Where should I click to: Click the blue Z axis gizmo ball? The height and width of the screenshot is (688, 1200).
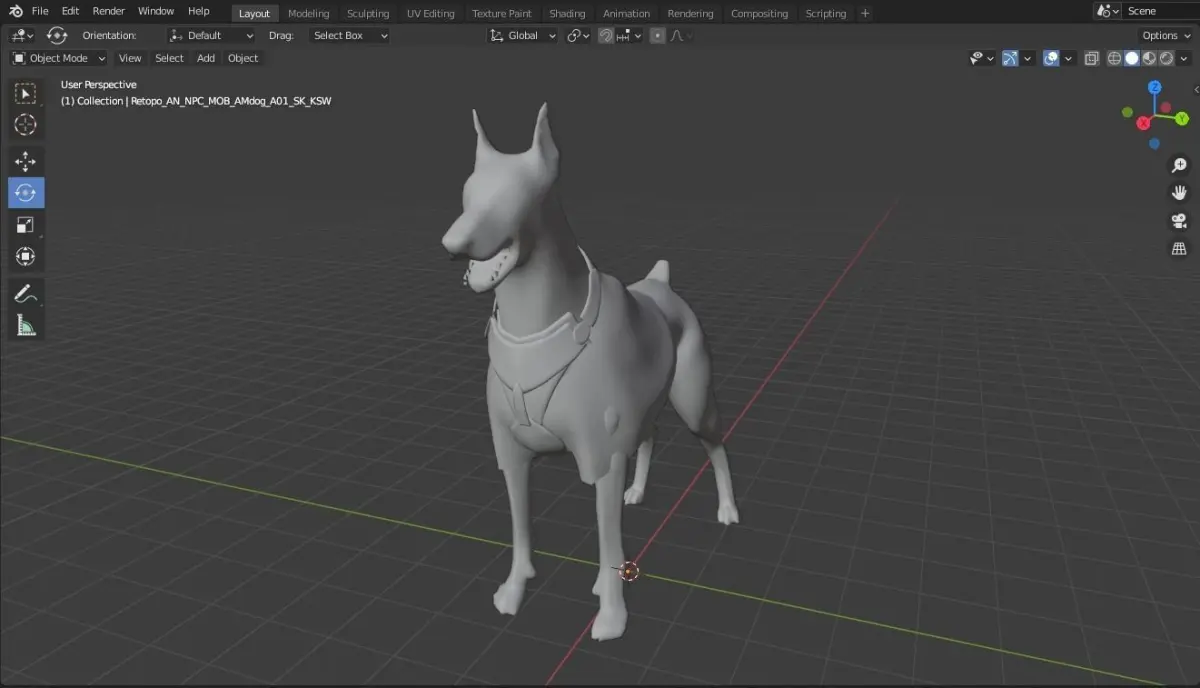(1154, 88)
